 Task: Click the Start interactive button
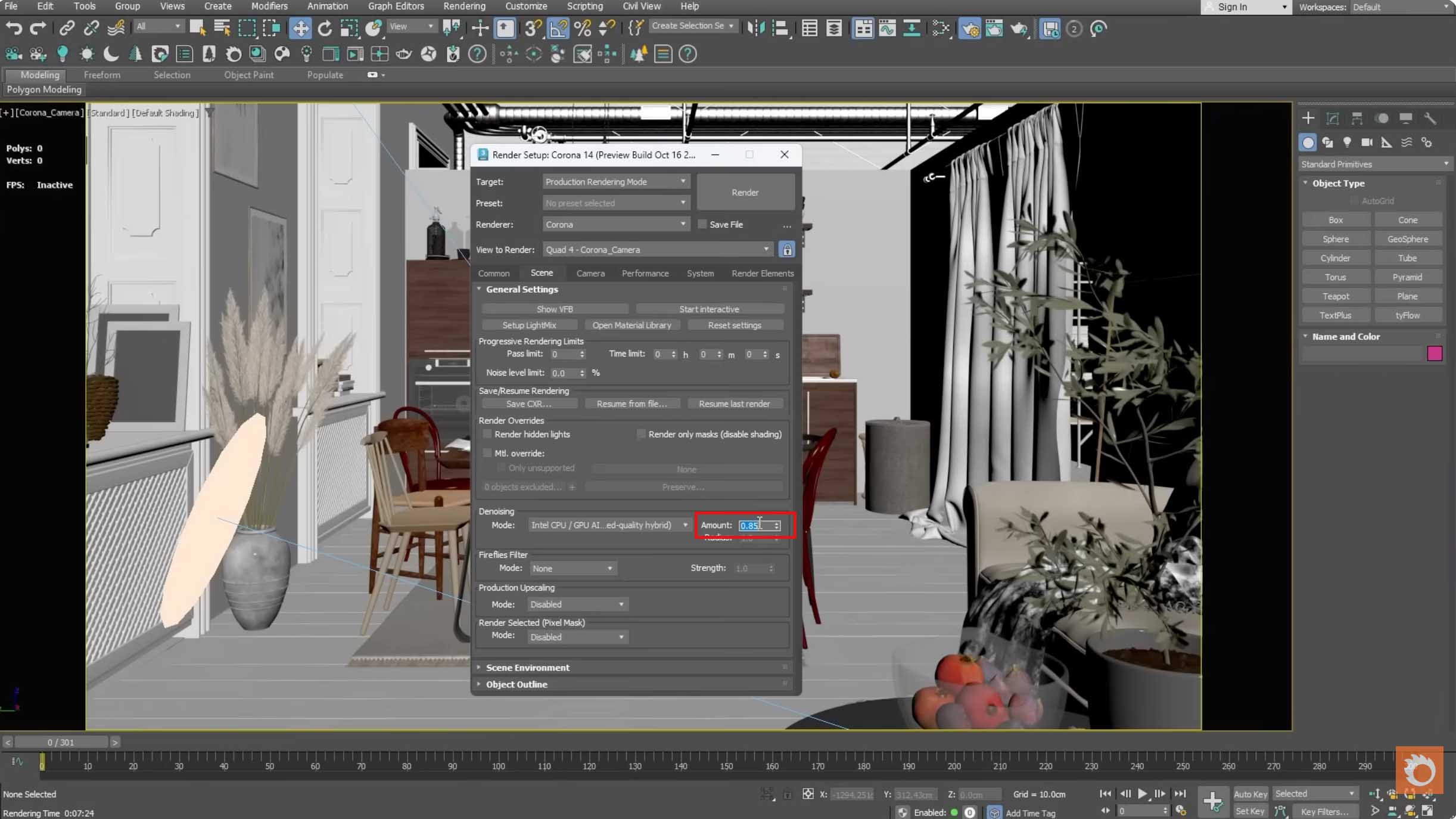click(x=709, y=309)
